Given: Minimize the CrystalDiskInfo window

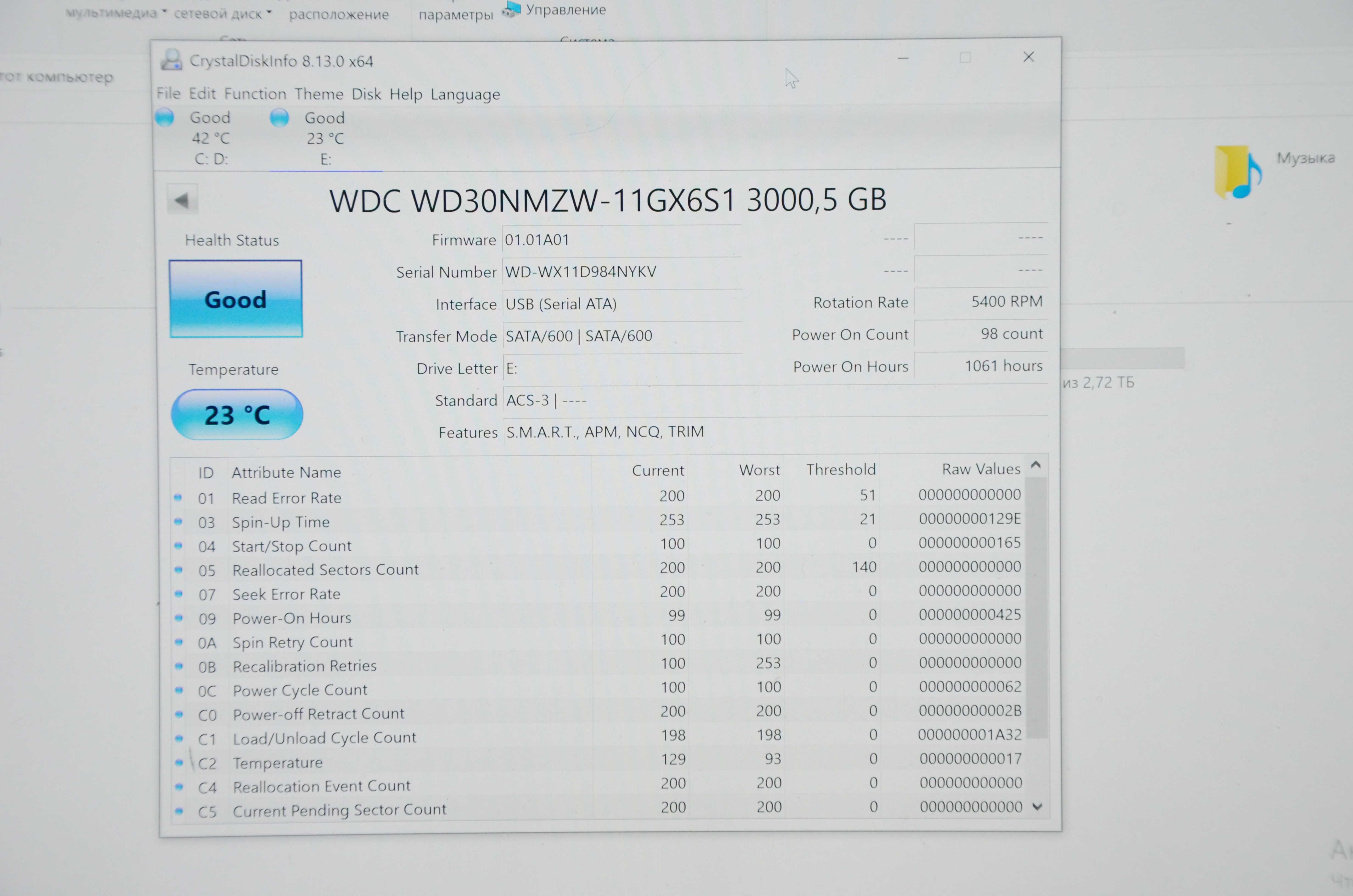Looking at the screenshot, I should click(x=903, y=58).
